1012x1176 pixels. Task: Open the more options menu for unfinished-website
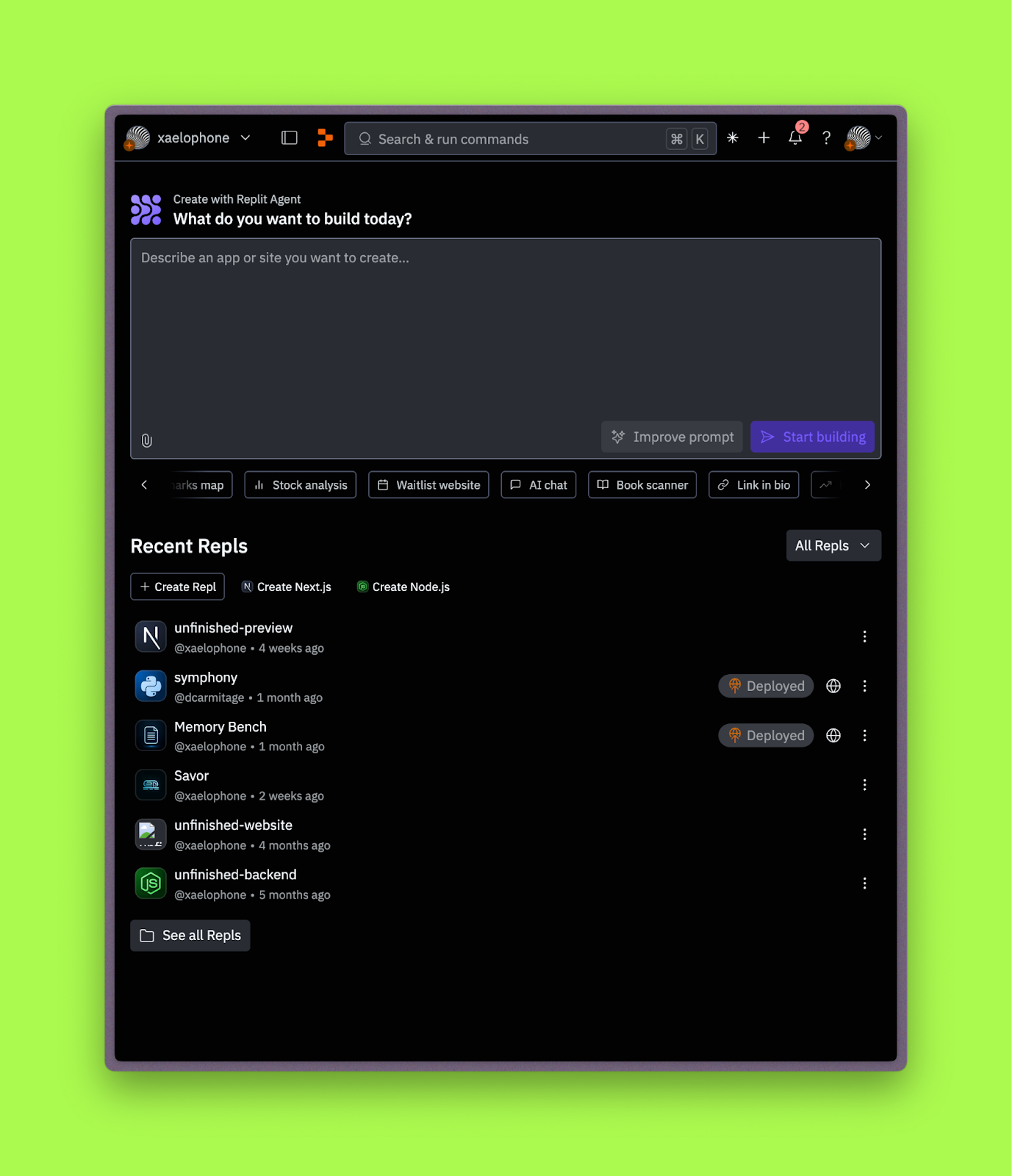click(x=864, y=834)
